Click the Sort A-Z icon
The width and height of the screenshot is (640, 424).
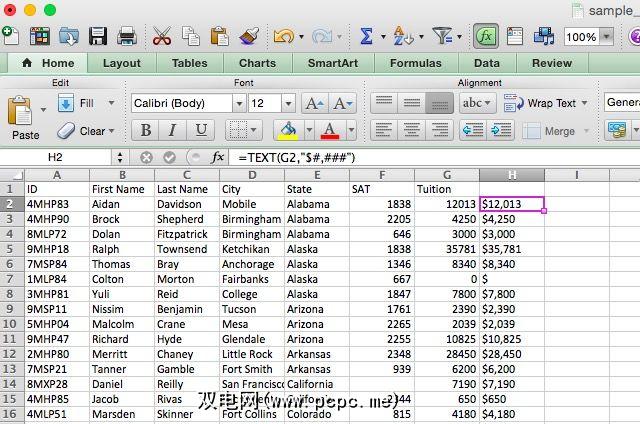pyautogui.click(x=403, y=36)
